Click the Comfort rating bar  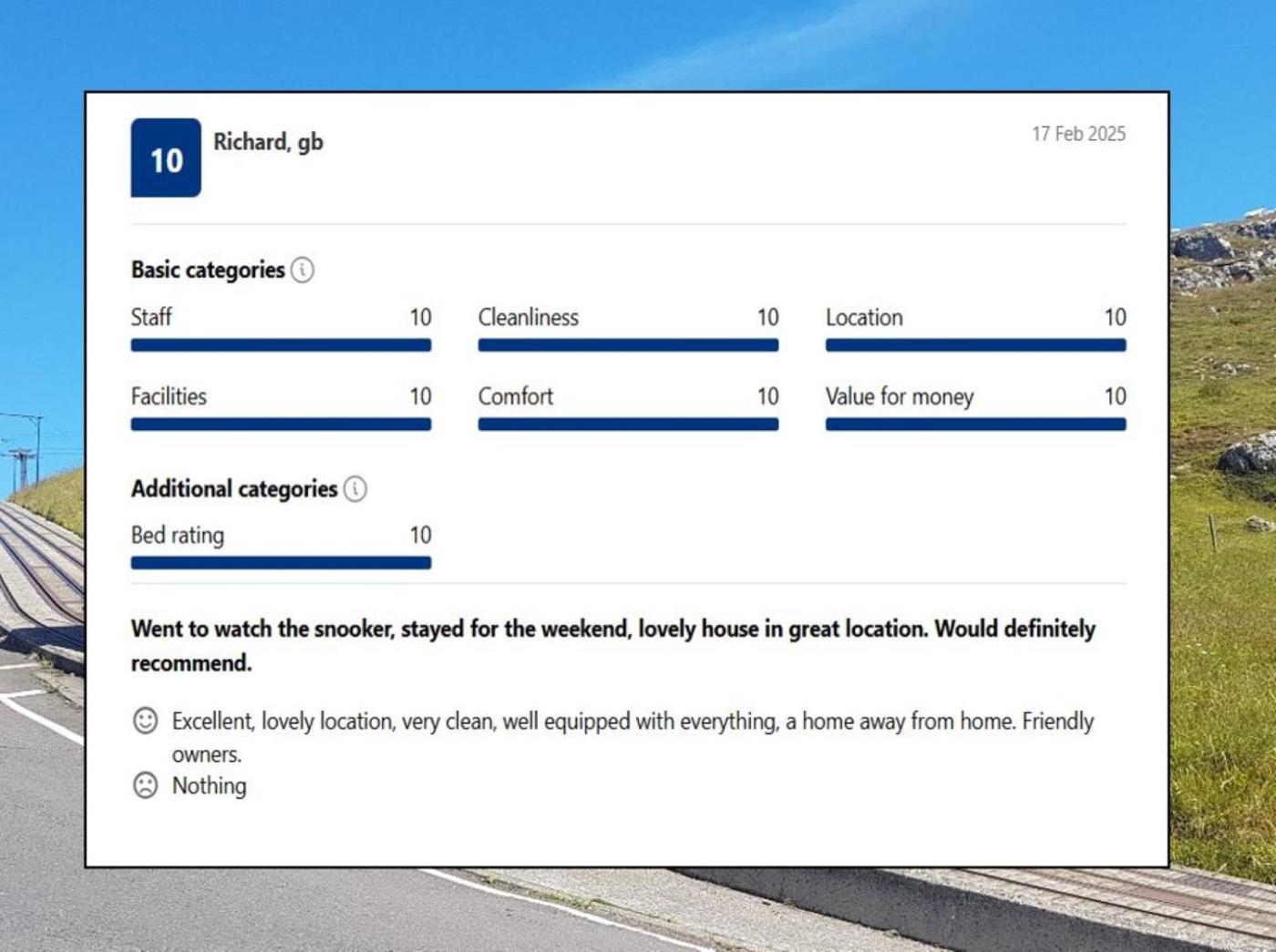pos(628,425)
